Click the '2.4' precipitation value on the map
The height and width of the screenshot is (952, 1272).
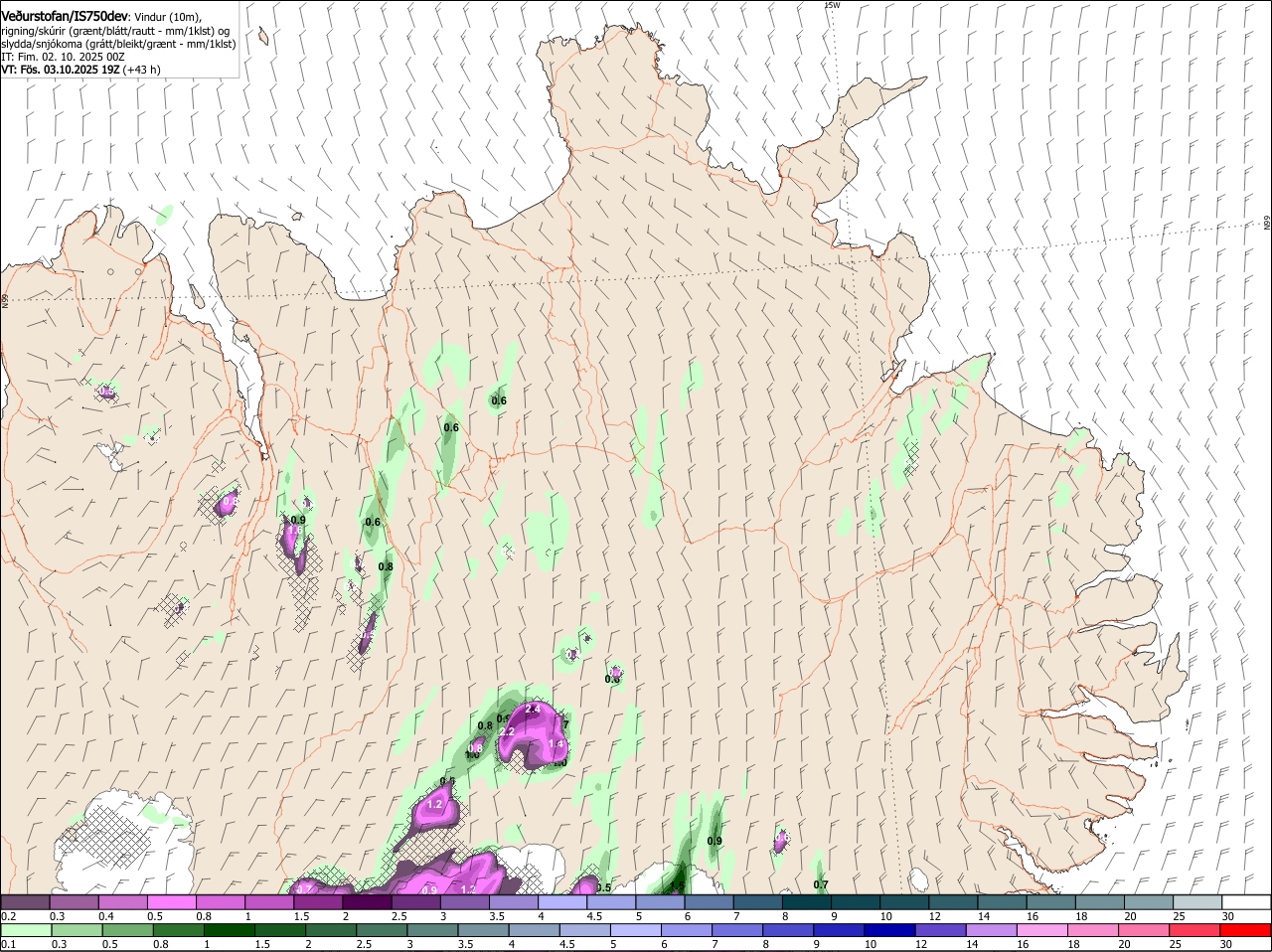[x=532, y=709]
